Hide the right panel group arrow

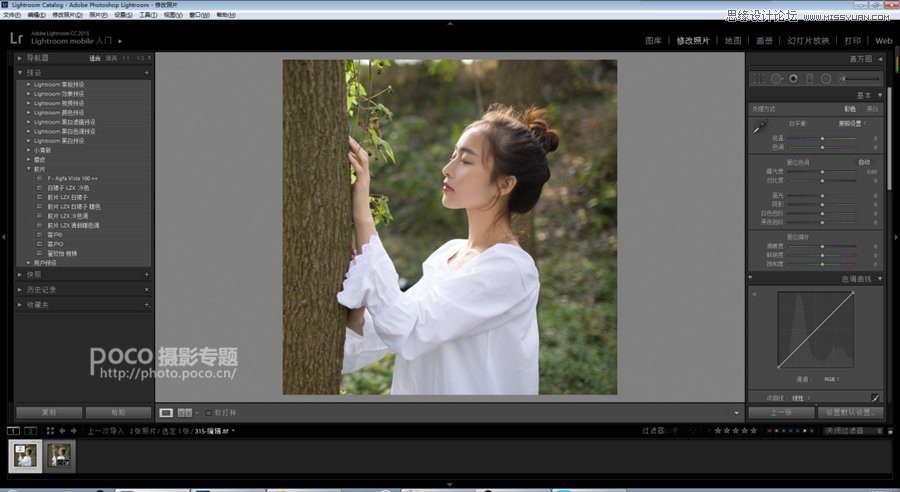(x=896, y=237)
